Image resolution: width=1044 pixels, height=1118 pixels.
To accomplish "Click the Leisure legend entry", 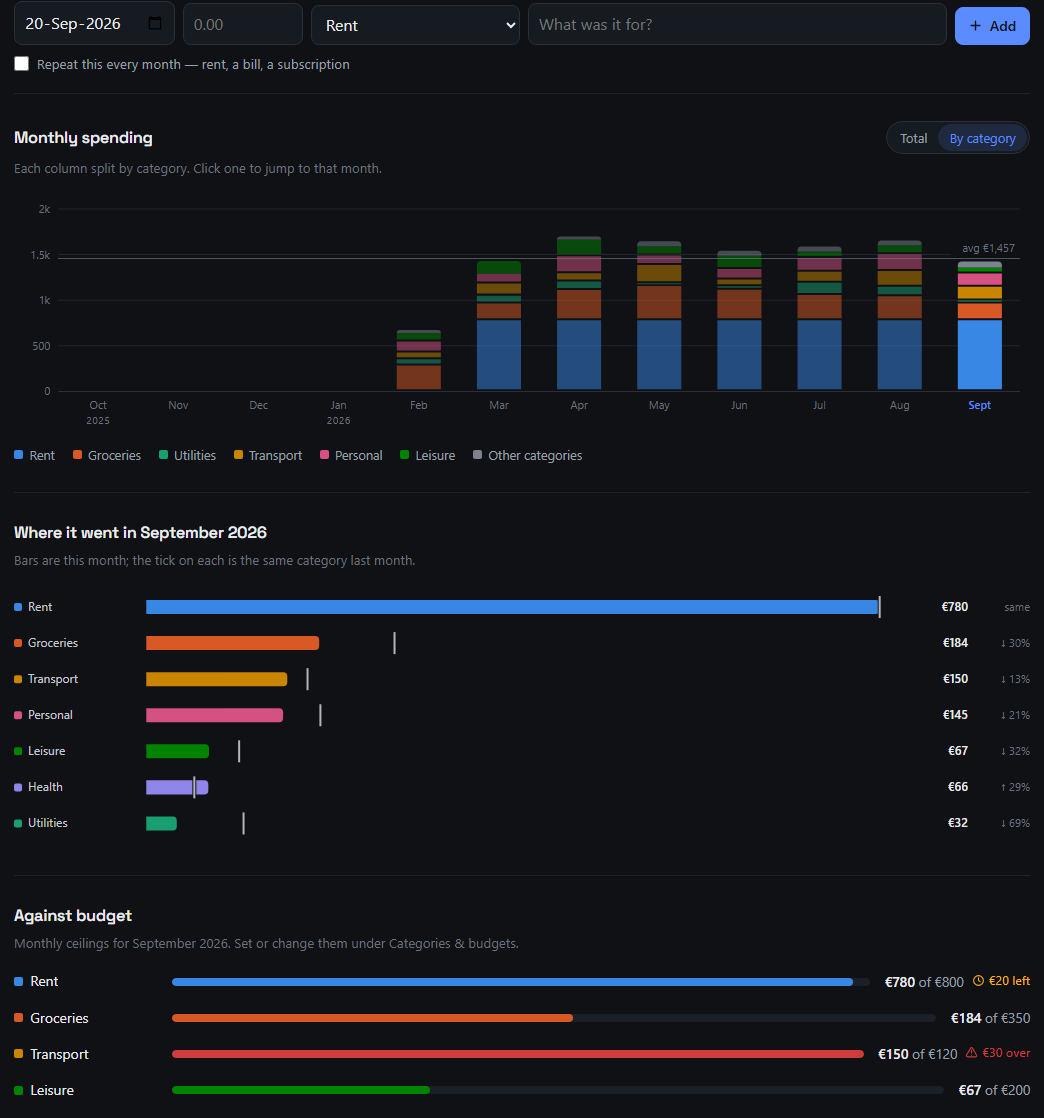I will point(427,455).
